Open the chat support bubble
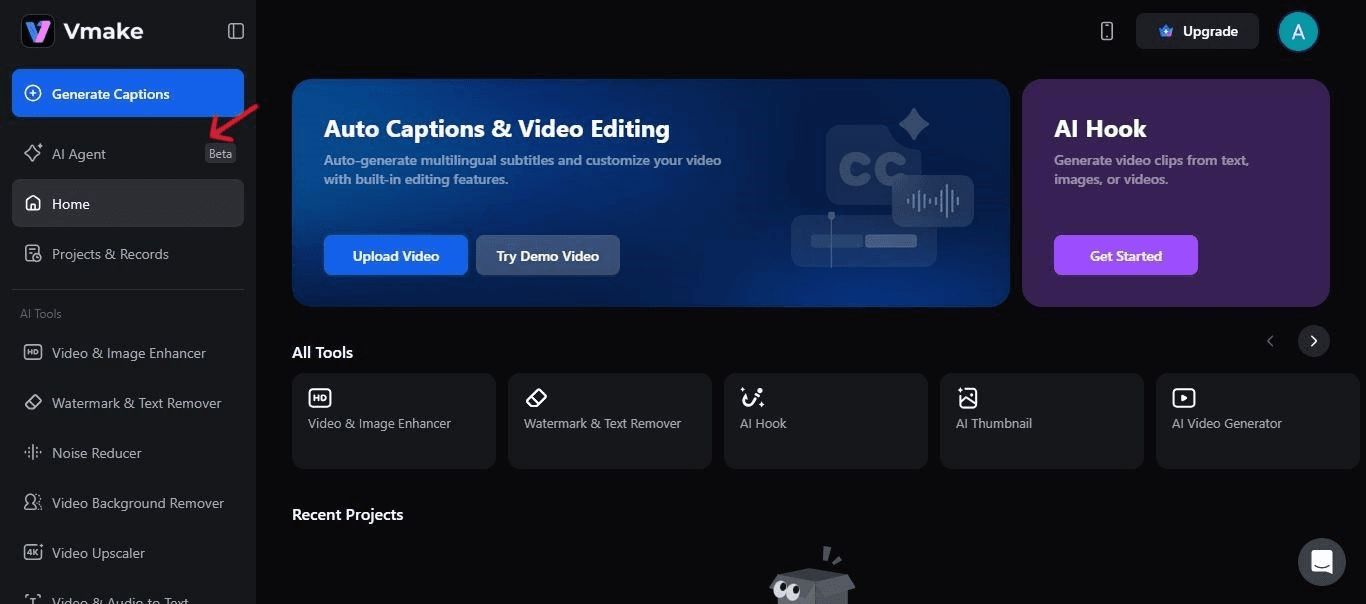Viewport: 1366px width, 604px height. 1321,562
